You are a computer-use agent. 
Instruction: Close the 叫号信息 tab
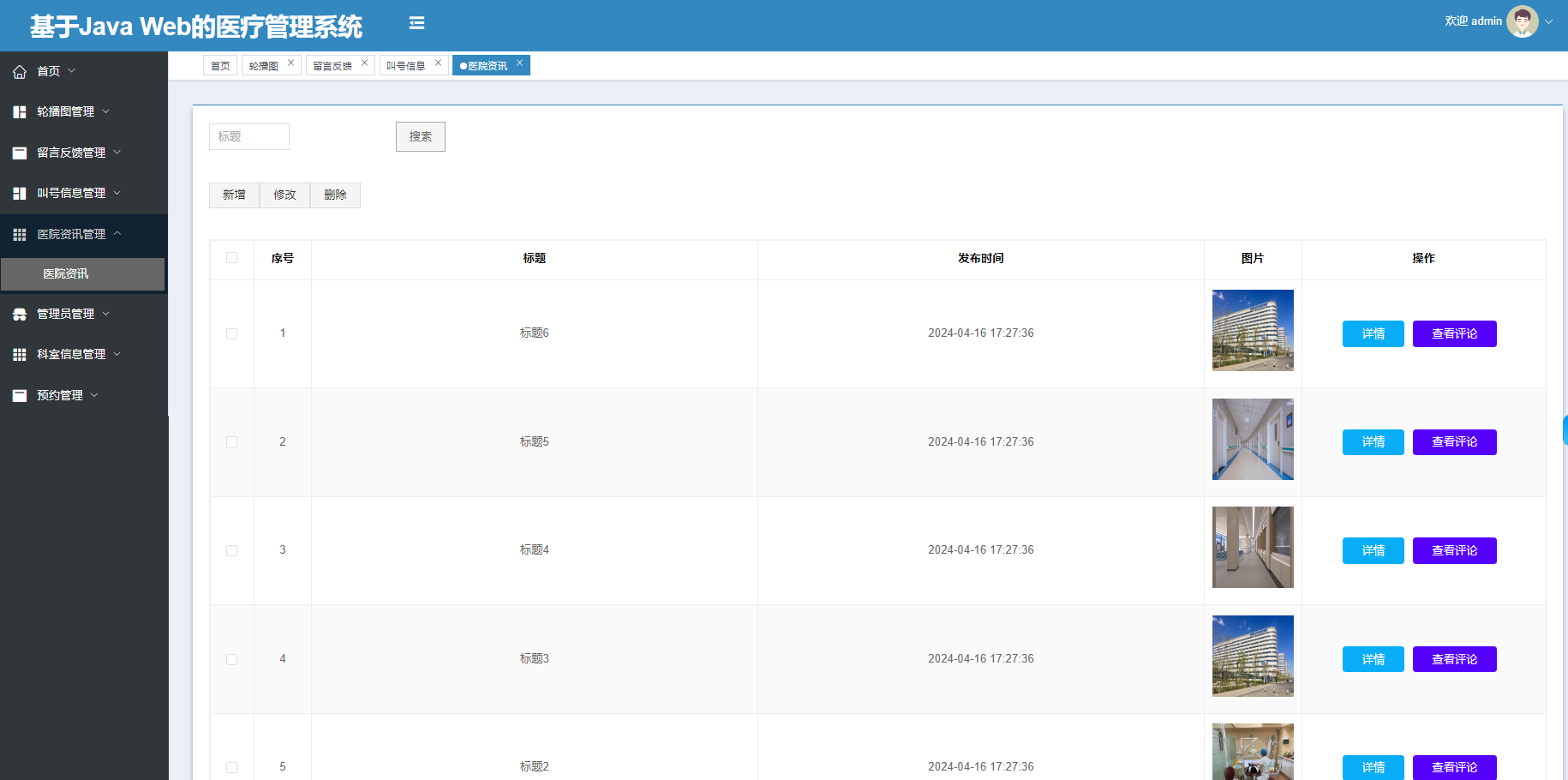point(439,63)
